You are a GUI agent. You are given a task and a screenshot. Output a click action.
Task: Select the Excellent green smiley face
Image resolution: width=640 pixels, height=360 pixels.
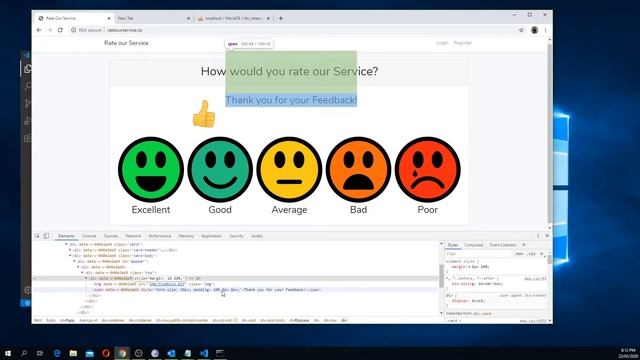click(x=151, y=169)
